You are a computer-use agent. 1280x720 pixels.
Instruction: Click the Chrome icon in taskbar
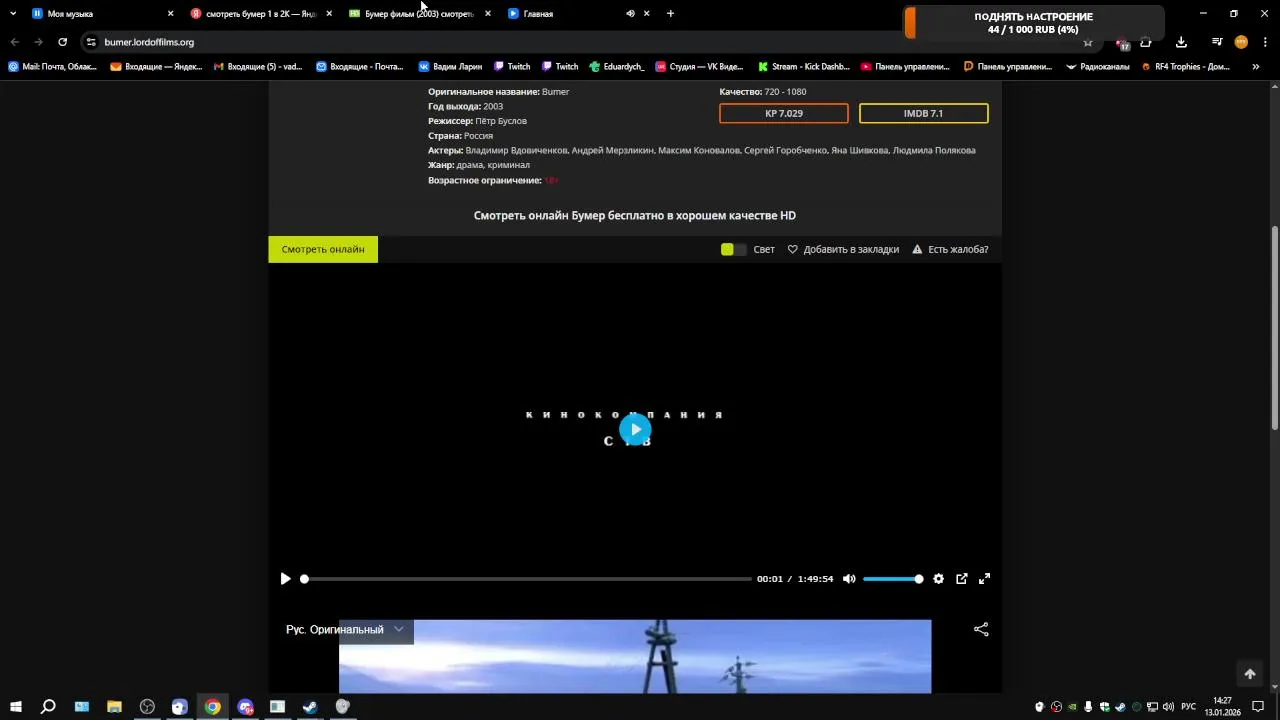212,707
